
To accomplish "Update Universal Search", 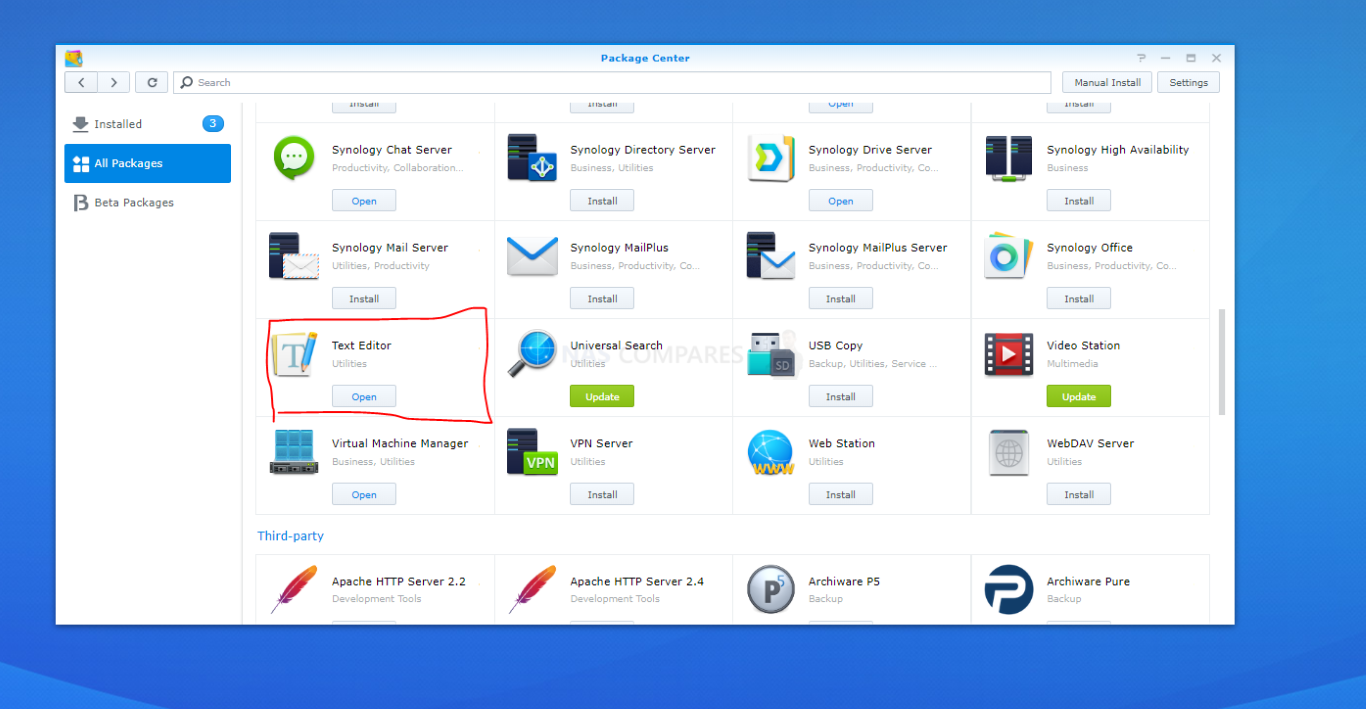I will pyautogui.click(x=602, y=397).
